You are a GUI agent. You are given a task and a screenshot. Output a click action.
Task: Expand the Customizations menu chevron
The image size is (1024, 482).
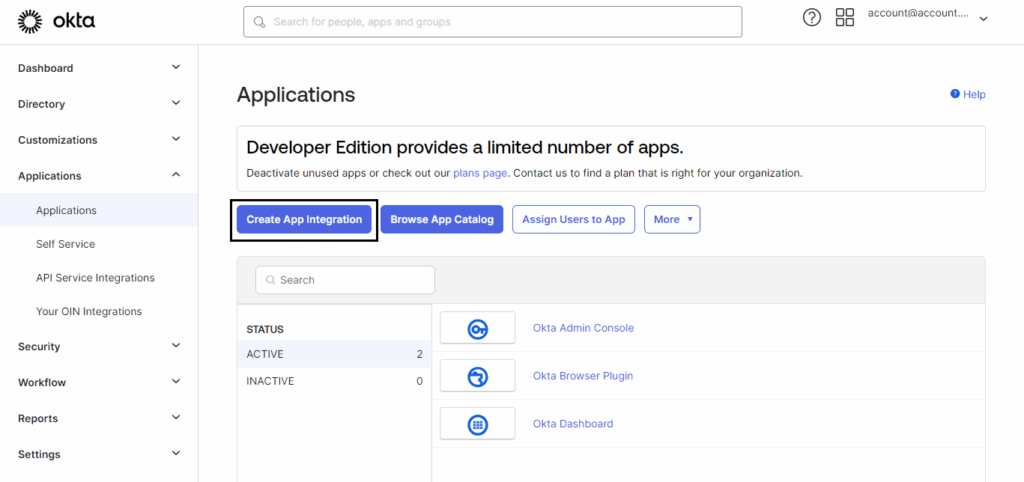[x=176, y=138]
